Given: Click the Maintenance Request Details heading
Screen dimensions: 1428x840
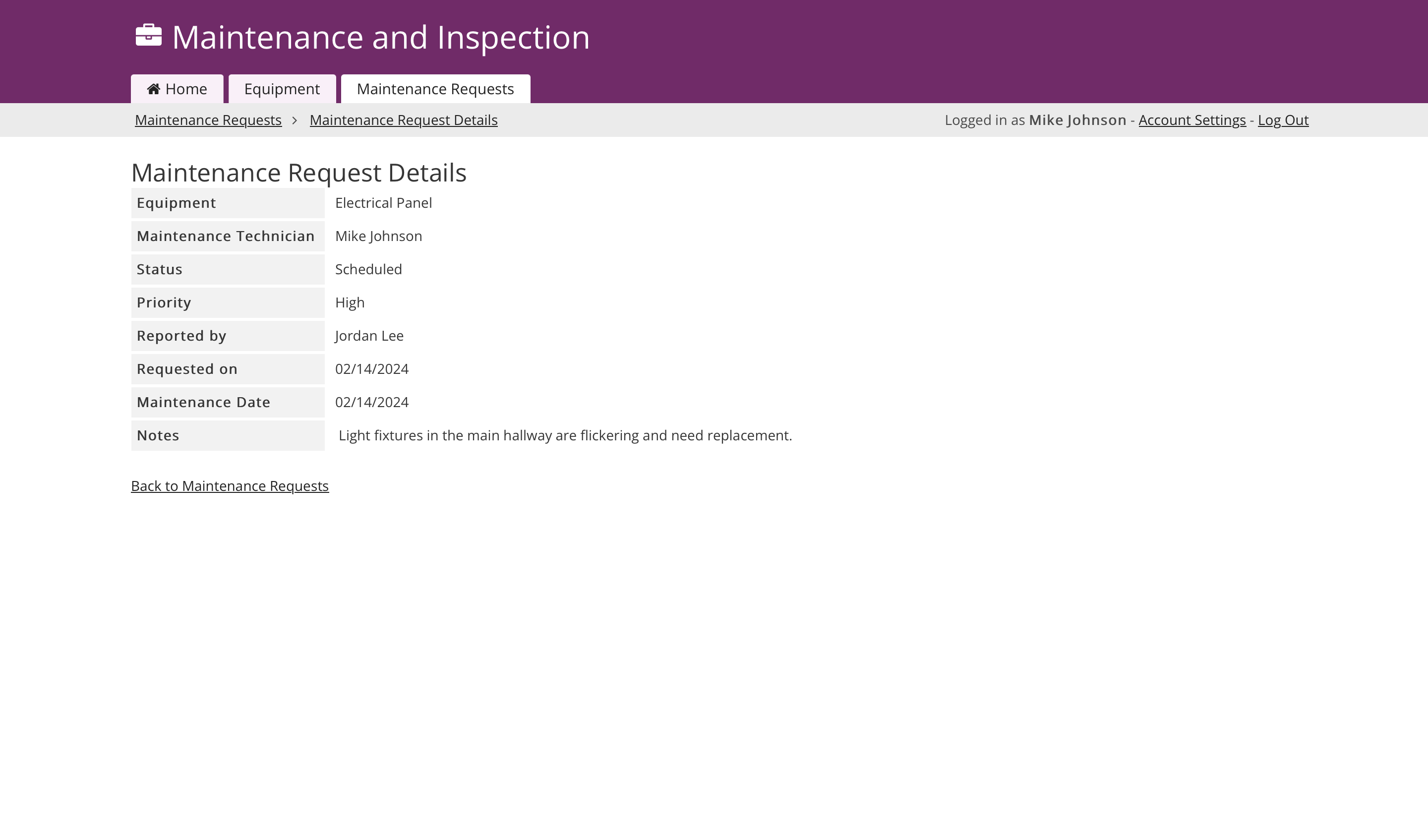Looking at the screenshot, I should click(x=298, y=173).
